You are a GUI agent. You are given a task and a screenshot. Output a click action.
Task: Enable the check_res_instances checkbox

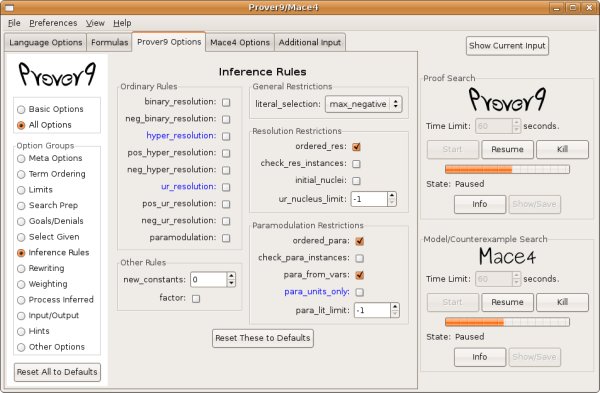(356, 164)
